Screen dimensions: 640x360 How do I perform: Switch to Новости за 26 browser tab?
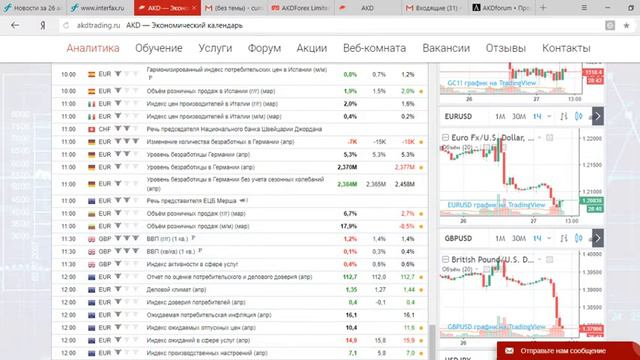coord(33,8)
